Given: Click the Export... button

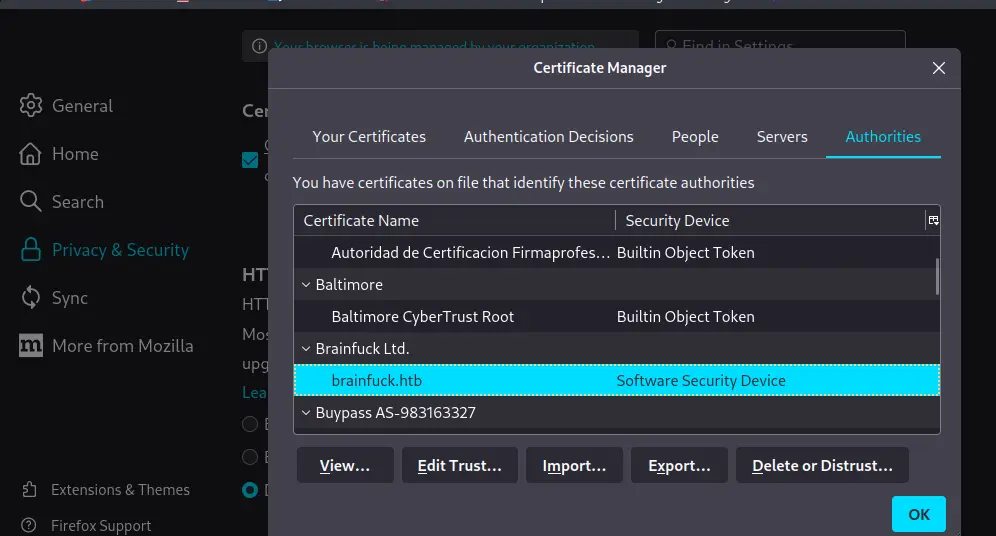Looking at the screenshot, I should click(679, 466).
